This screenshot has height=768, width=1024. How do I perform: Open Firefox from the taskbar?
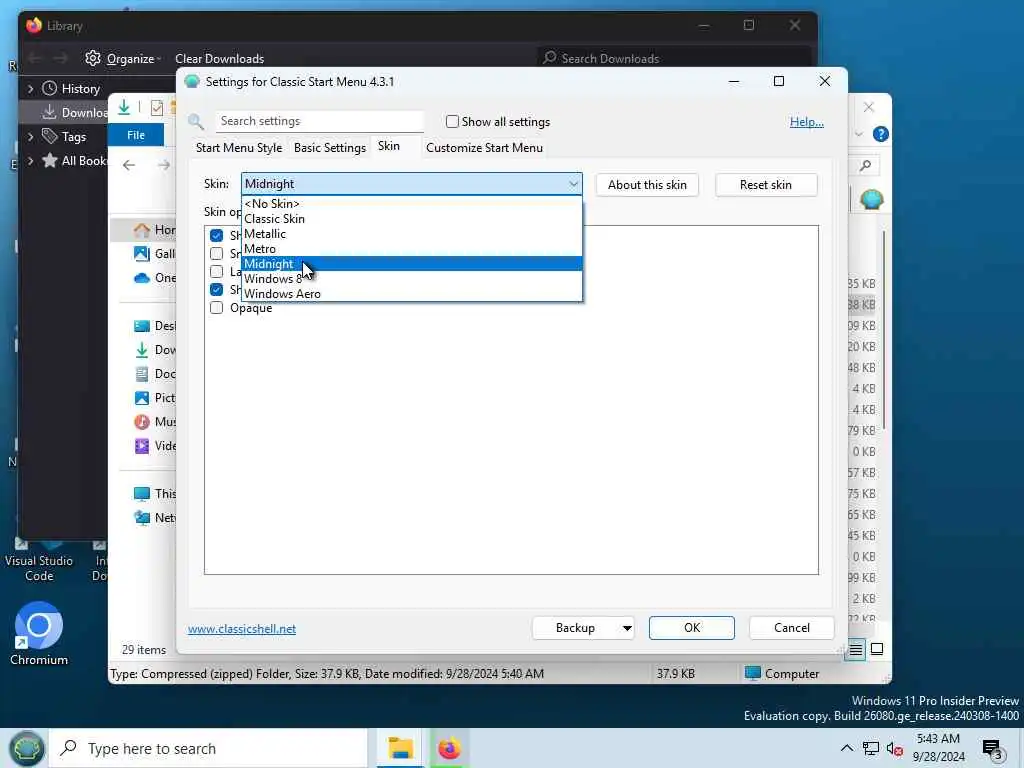point(449,748)
